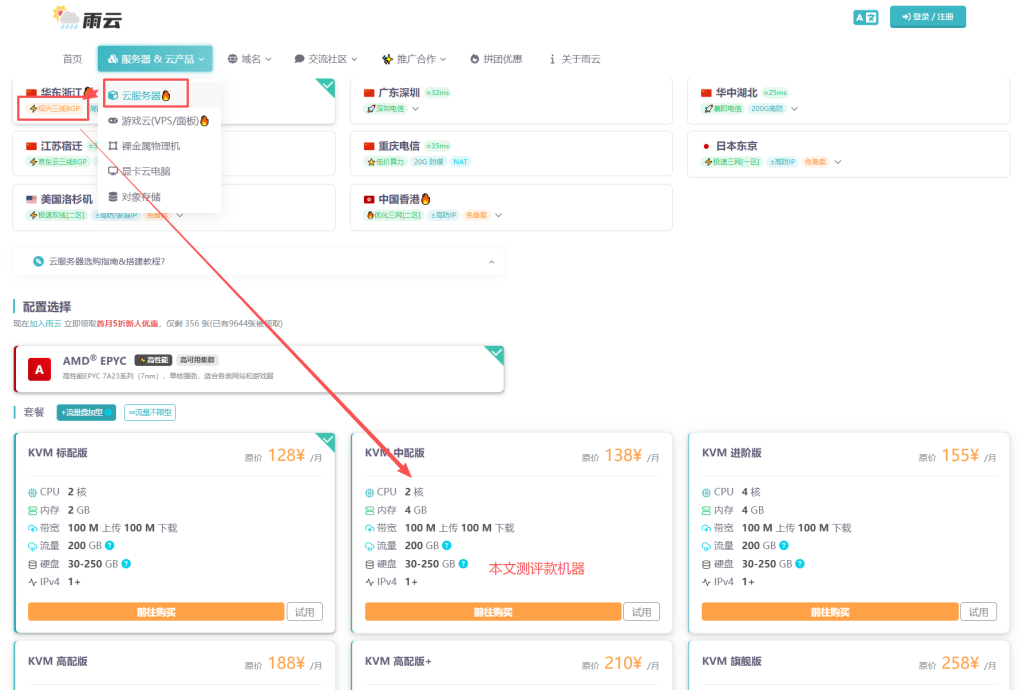Image resolution: width=1024 pixels, height=690 pixels.
Task: Click IPv4 icon in KVM 中配版 card
Action: coord(370,582)
